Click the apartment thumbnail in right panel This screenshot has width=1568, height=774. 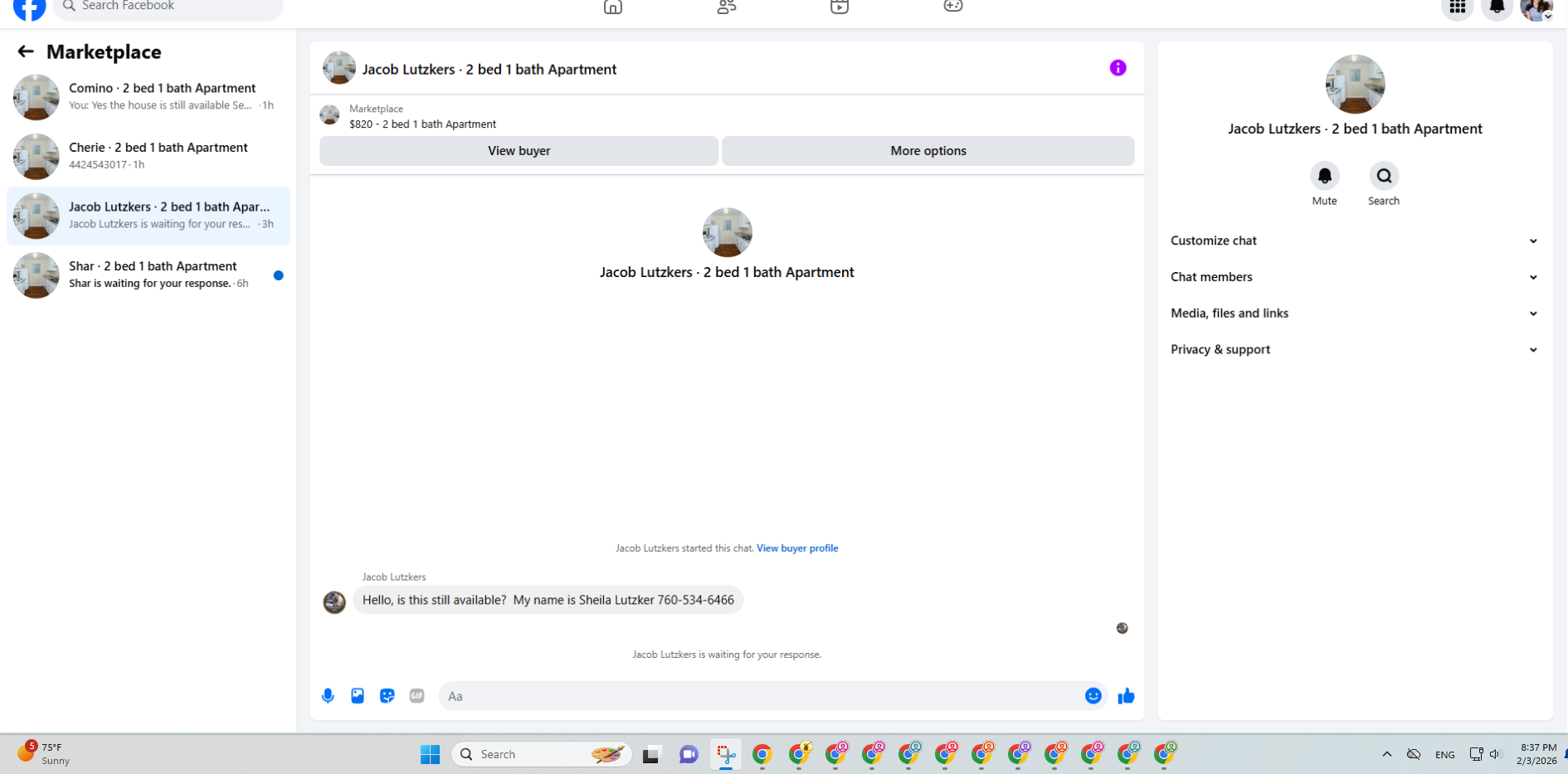click(x=1355, y=84)
